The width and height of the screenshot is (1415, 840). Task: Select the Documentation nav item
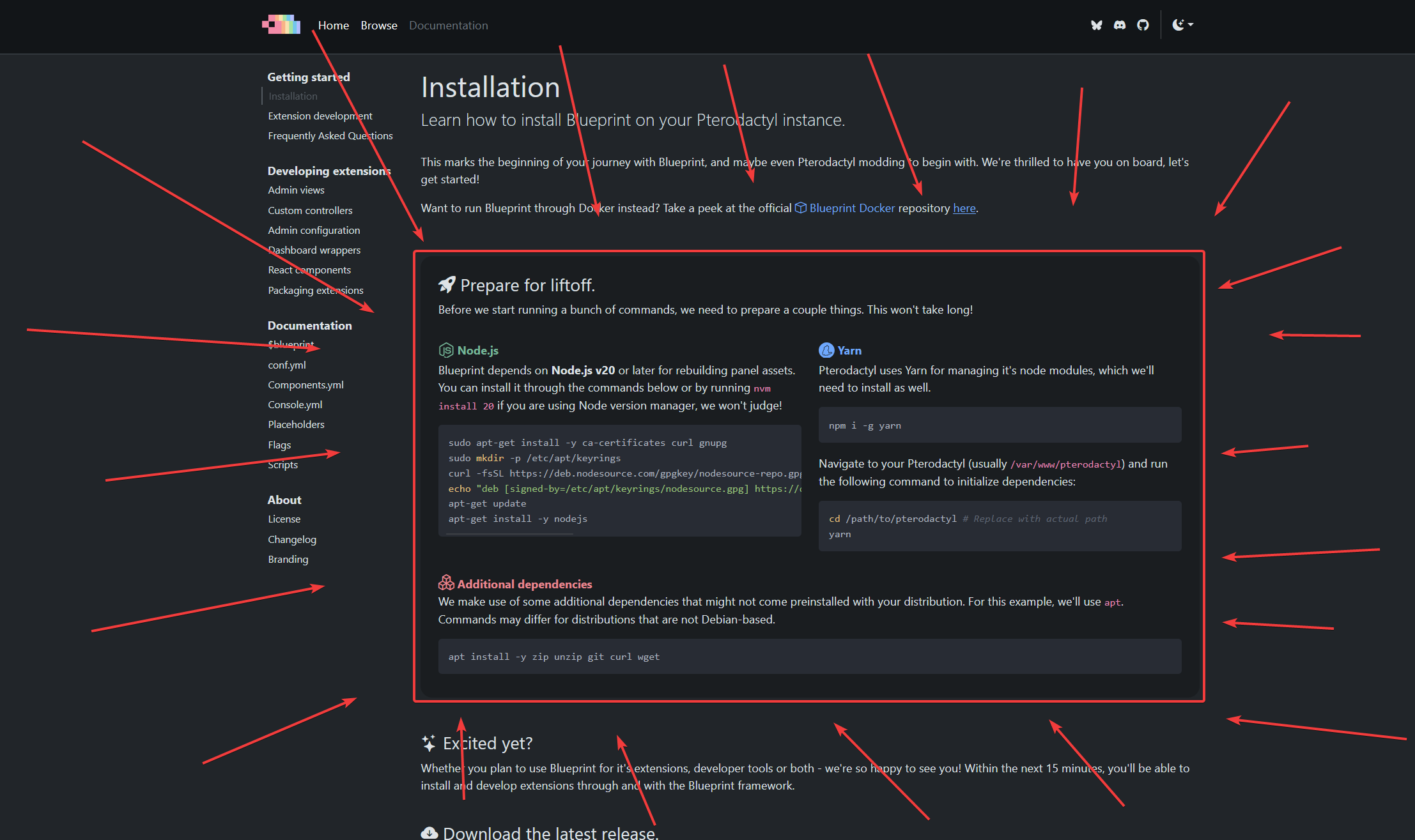(449, 26)
